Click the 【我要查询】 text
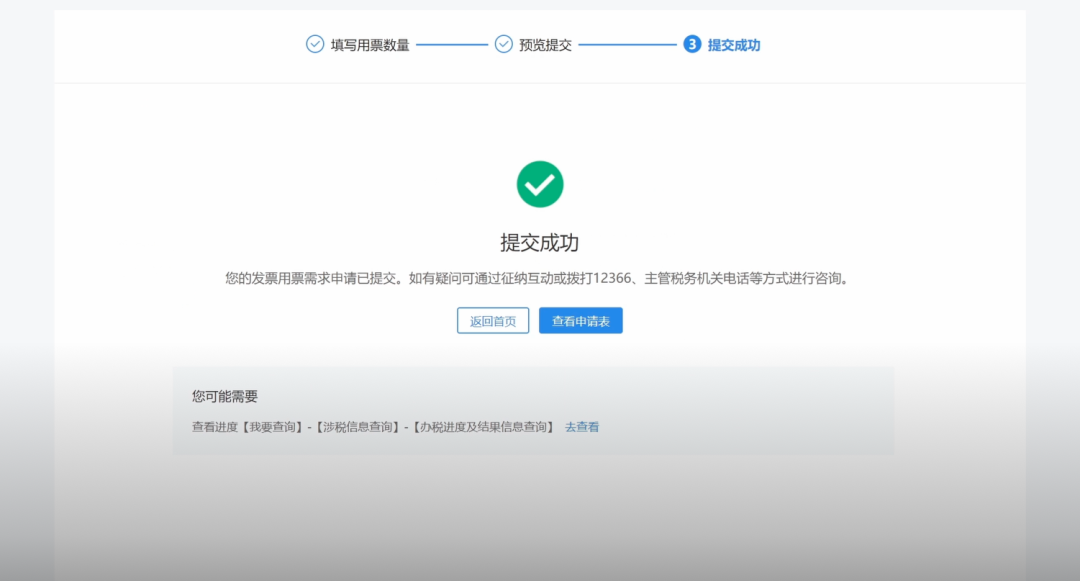Screen dimensions: 1080x581 pos(272,427)
